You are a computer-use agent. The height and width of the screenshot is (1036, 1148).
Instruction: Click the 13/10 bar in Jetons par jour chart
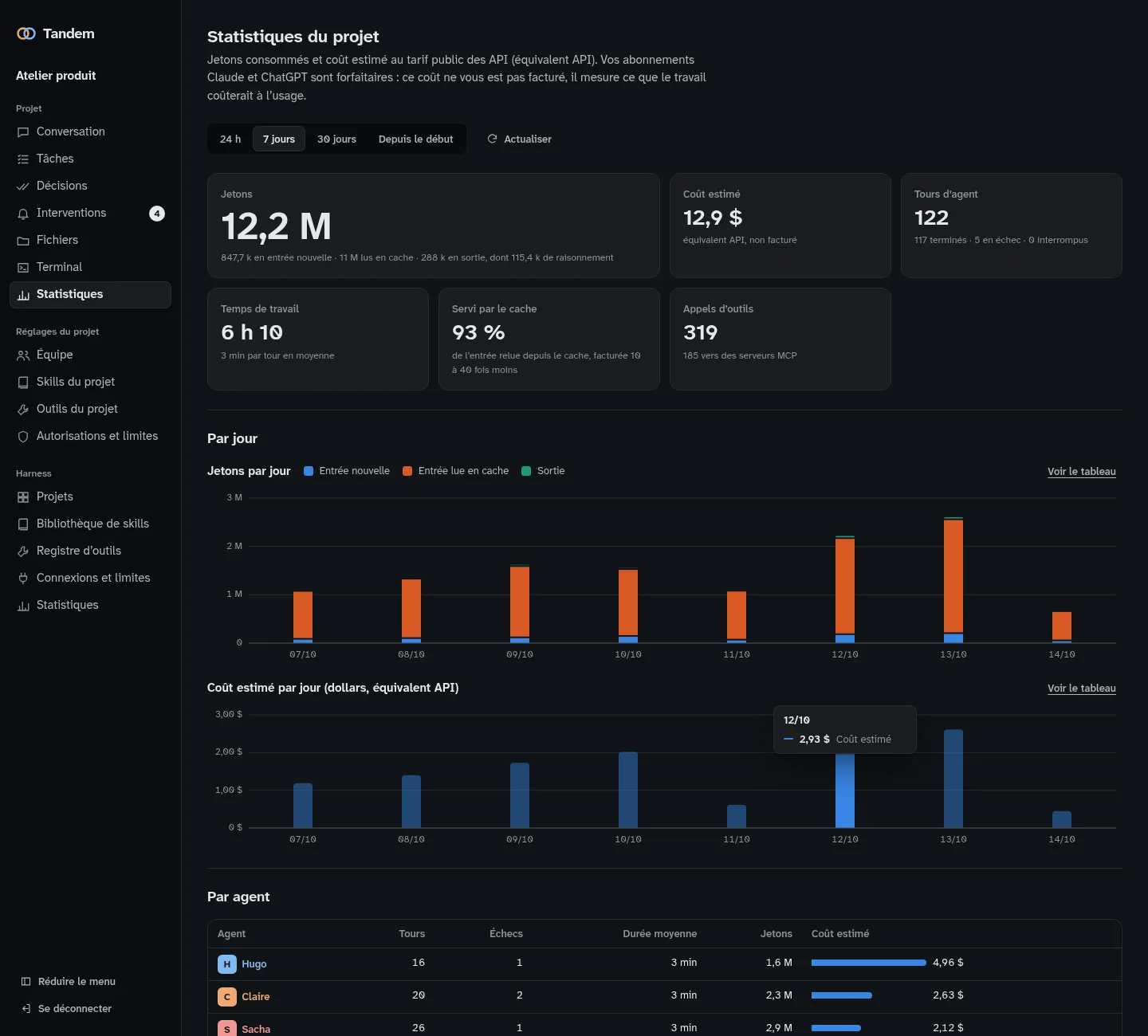[x=953, y=580]
